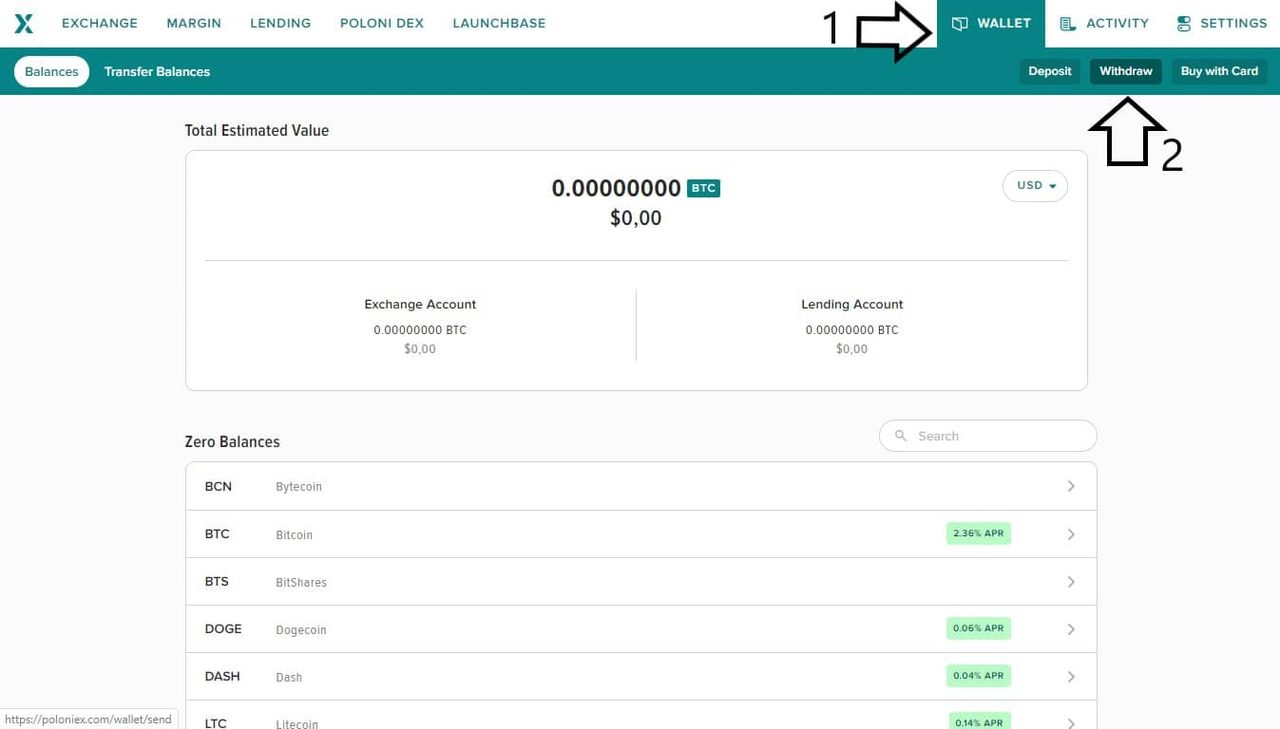Click the 0.06% APR badge on Dogecoin
This screenshot has width=1280, height=729.
pos(979,628)
